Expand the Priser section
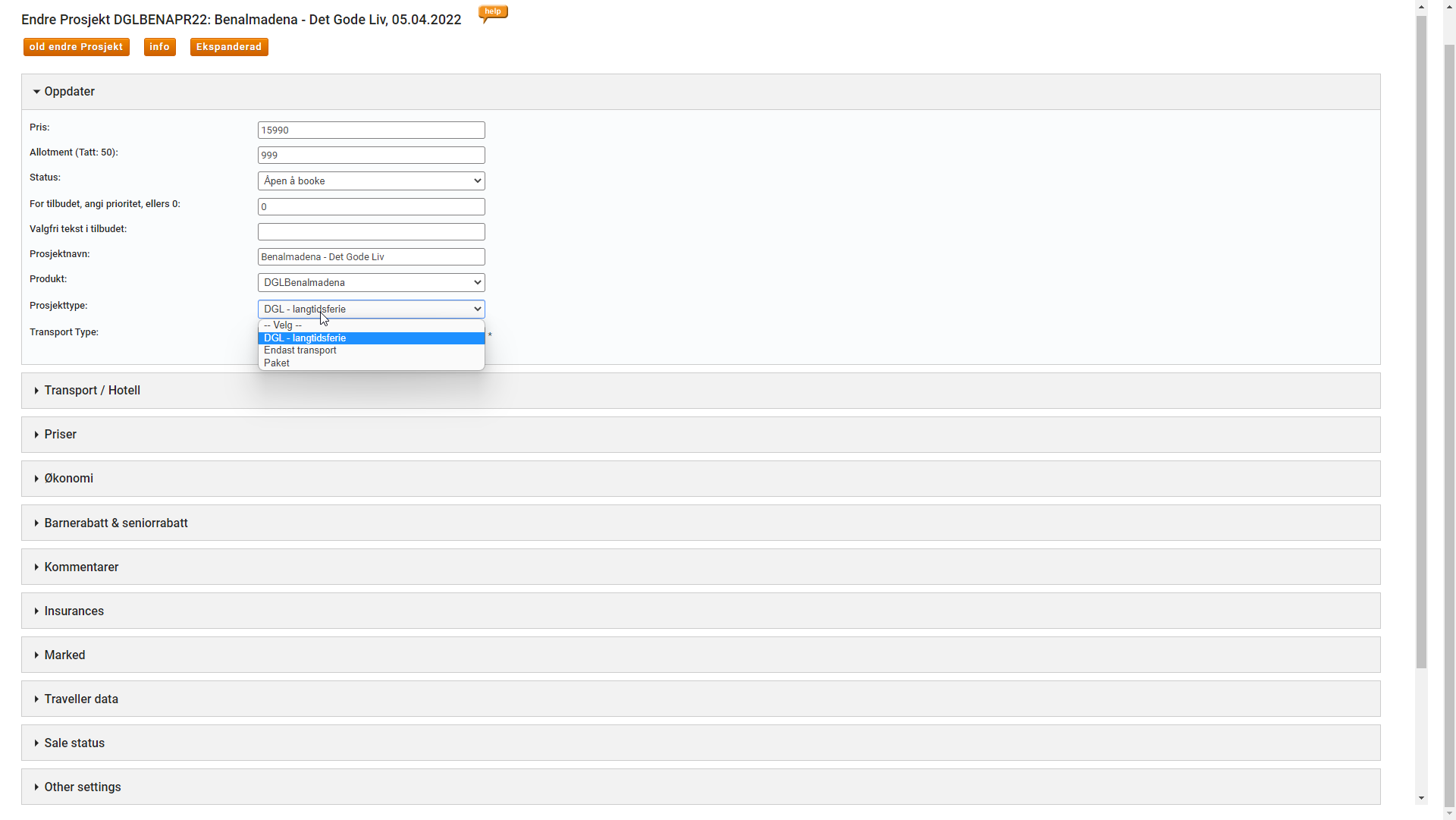 click(60, 435)
